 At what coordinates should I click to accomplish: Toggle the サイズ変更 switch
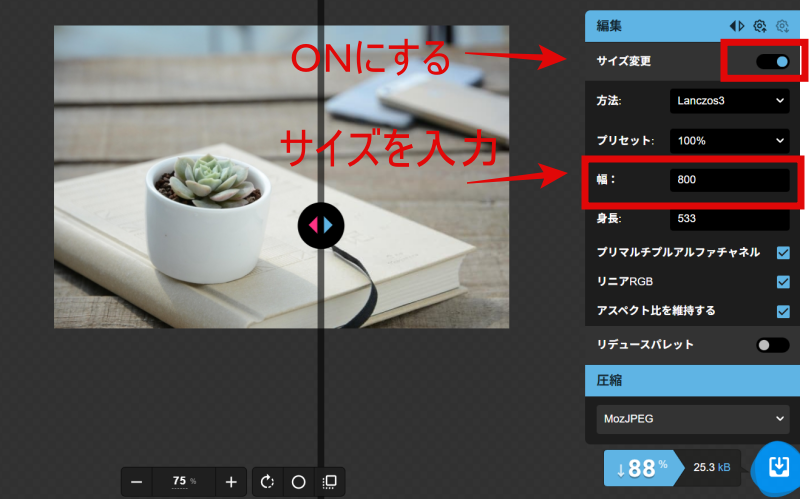pos(773,62)
